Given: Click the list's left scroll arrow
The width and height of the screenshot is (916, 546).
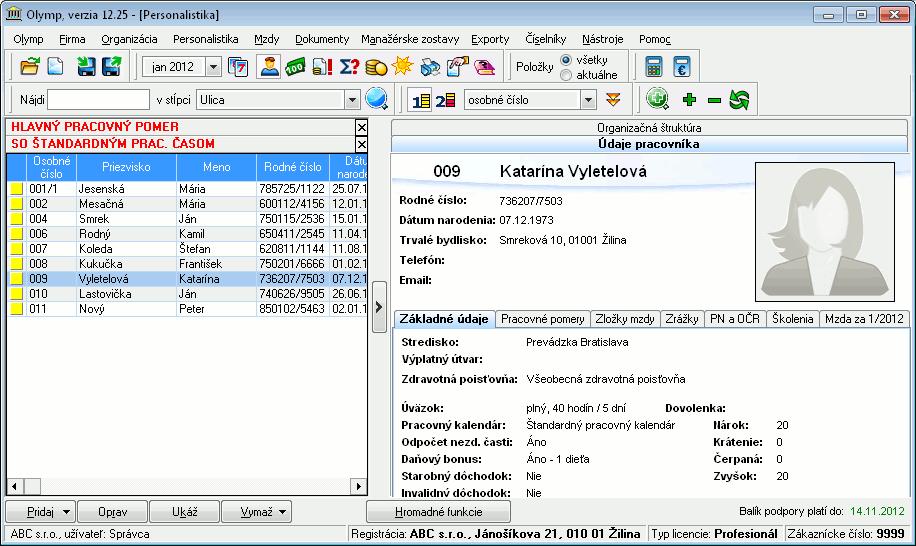Looking at the screenshot, I should tap(15, 486).
